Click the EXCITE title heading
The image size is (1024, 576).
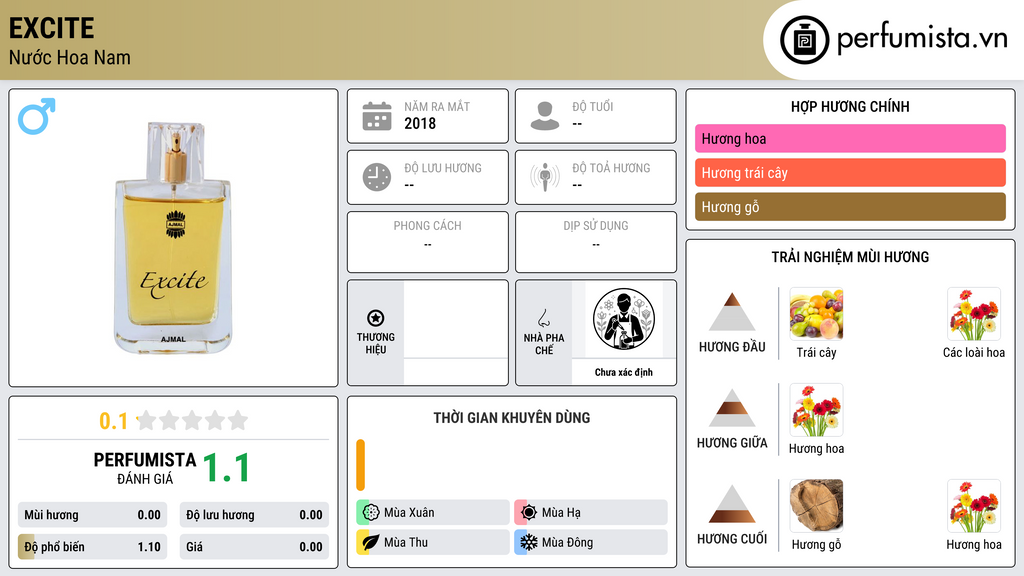point(52,28)
